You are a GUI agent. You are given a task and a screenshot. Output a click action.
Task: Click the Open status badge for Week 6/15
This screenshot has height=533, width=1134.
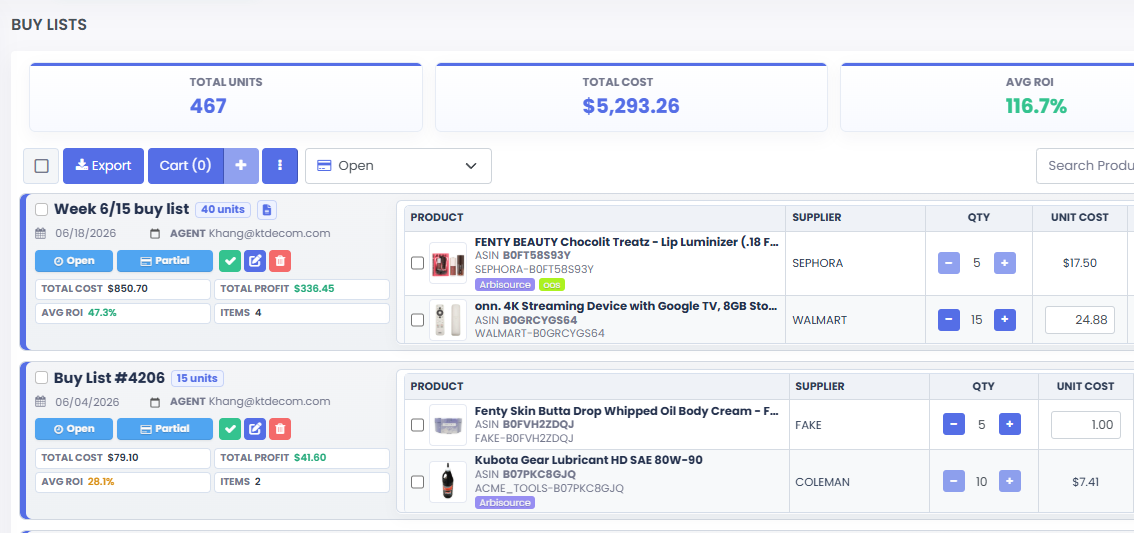click(74, 261)
